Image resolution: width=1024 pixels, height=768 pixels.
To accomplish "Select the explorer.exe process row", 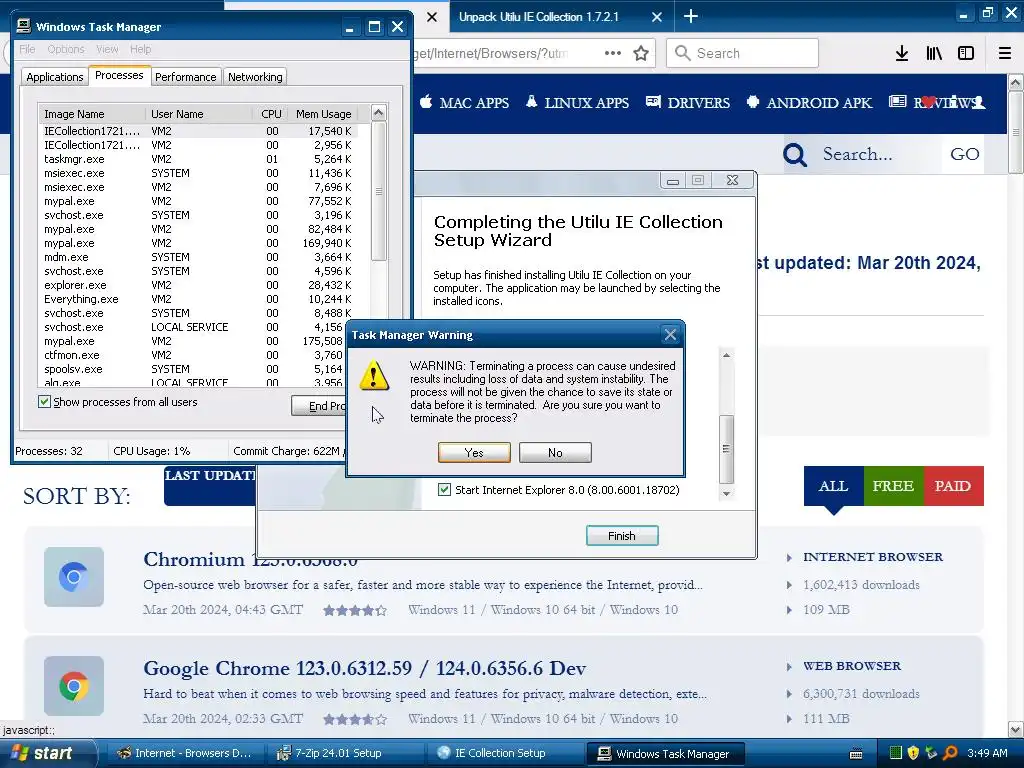I will (x=198, y=285).
